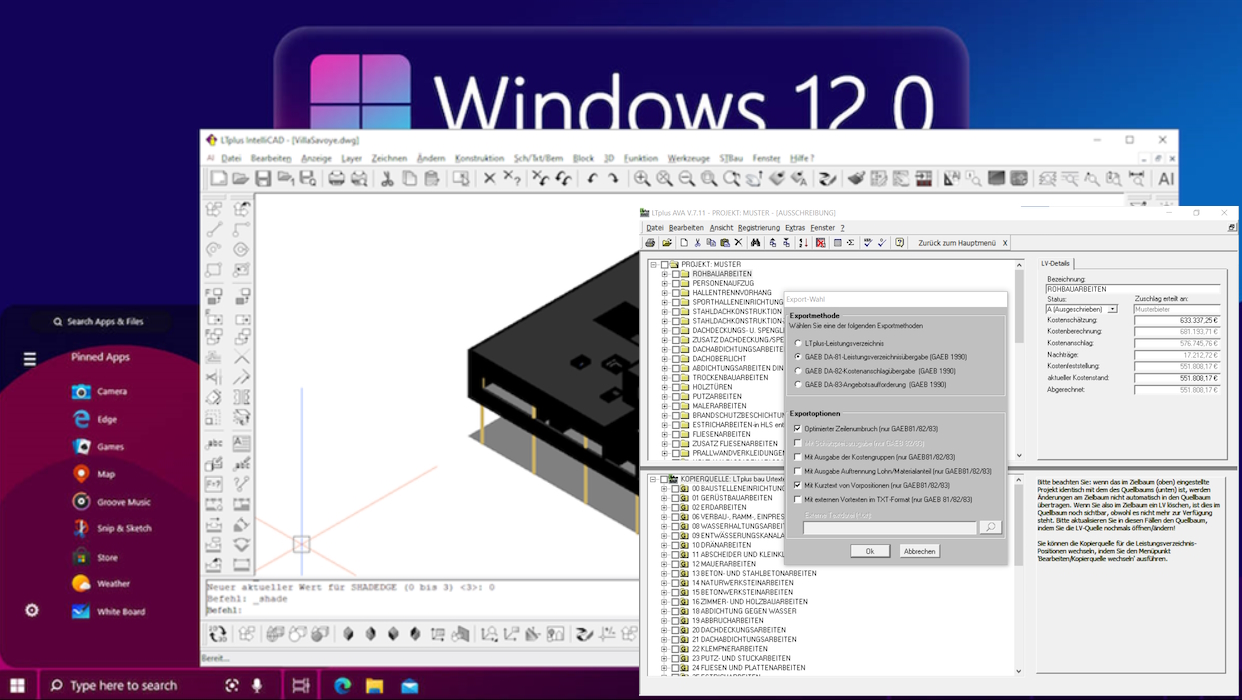1242x700 pixels.
Task: Click the Zoom in magnifier with plus in IntelliCAD
Action: (x=642, y=179)
